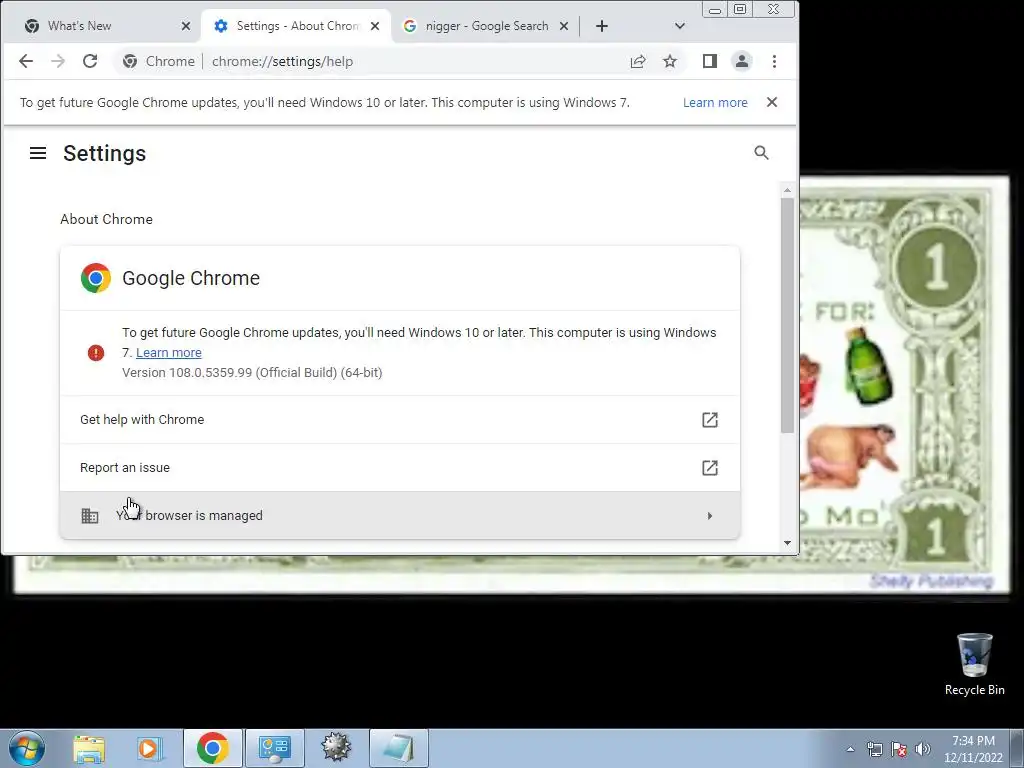The image size is (1024, 768).
Task: Show hidden system tray icons
Action: (850, 749)
